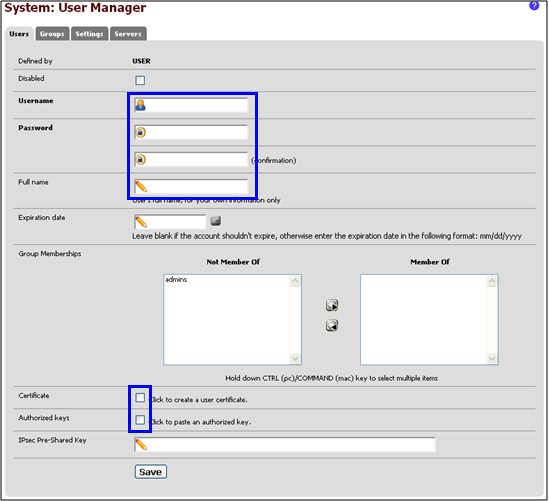
Task: Click the Save button
Action: 151,472
